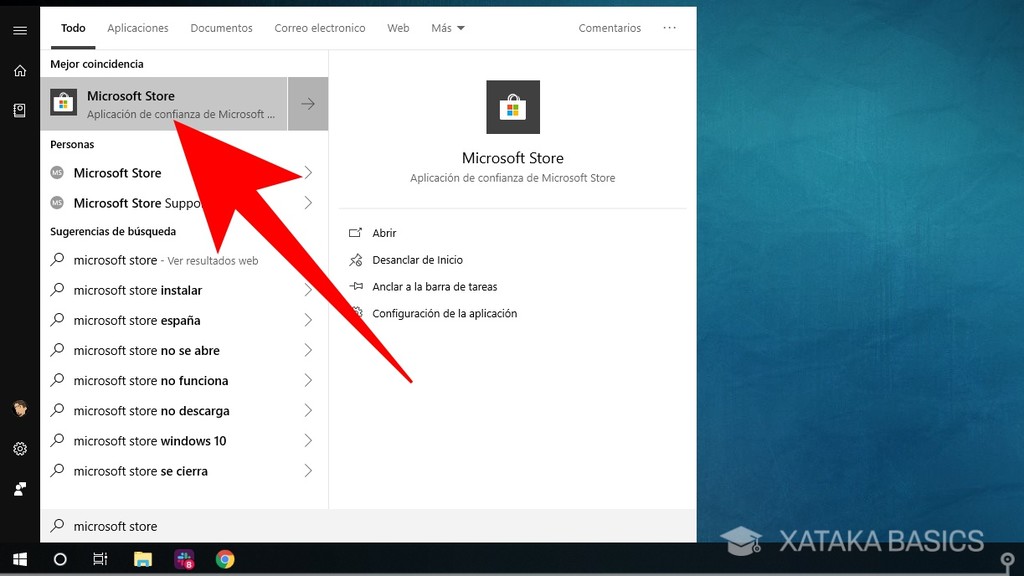1024x576 pixels.
Task: Expand 'microsoft store se cierra' chevron
Action: (x=308, y=470)
